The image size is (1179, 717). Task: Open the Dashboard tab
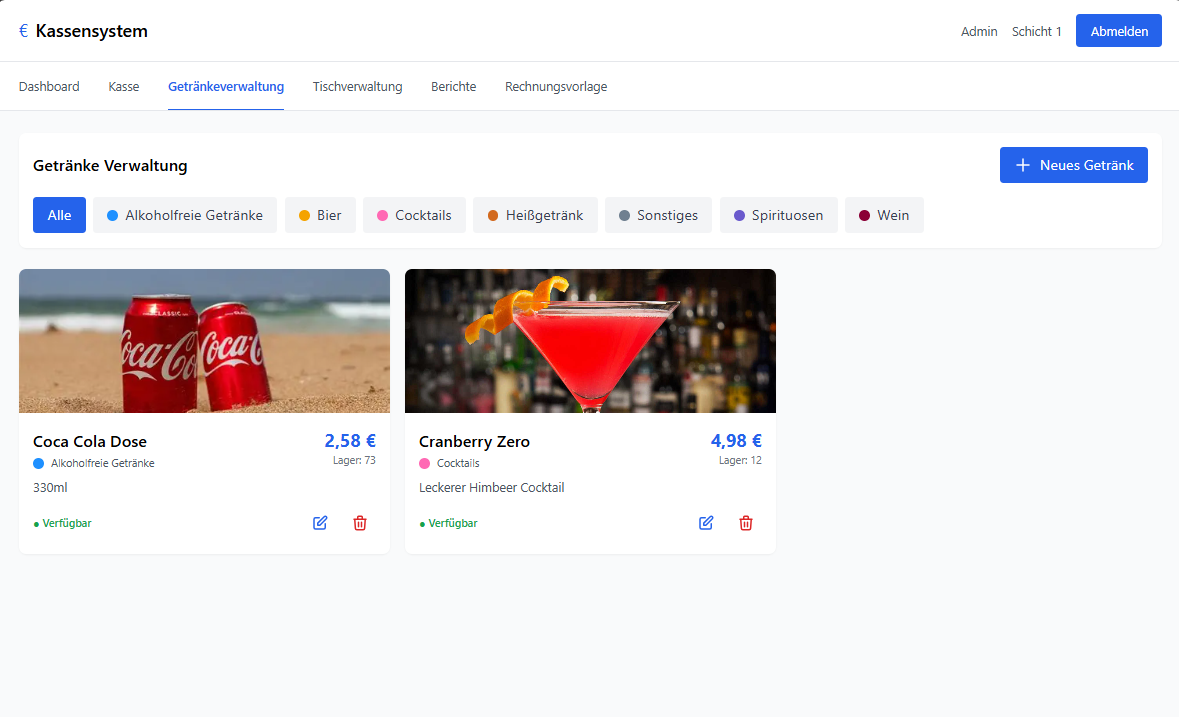(49, 86)
